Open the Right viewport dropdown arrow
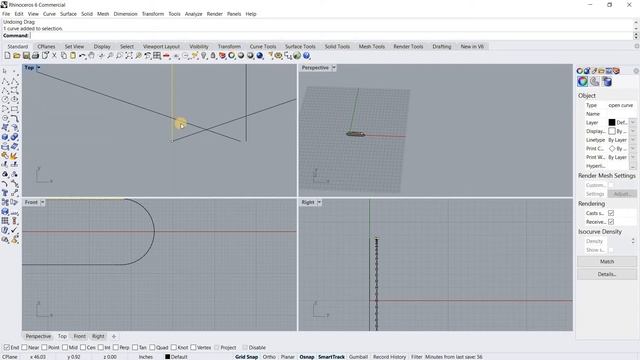The width and height of the screenshot is (640, 360). [319, 202]
